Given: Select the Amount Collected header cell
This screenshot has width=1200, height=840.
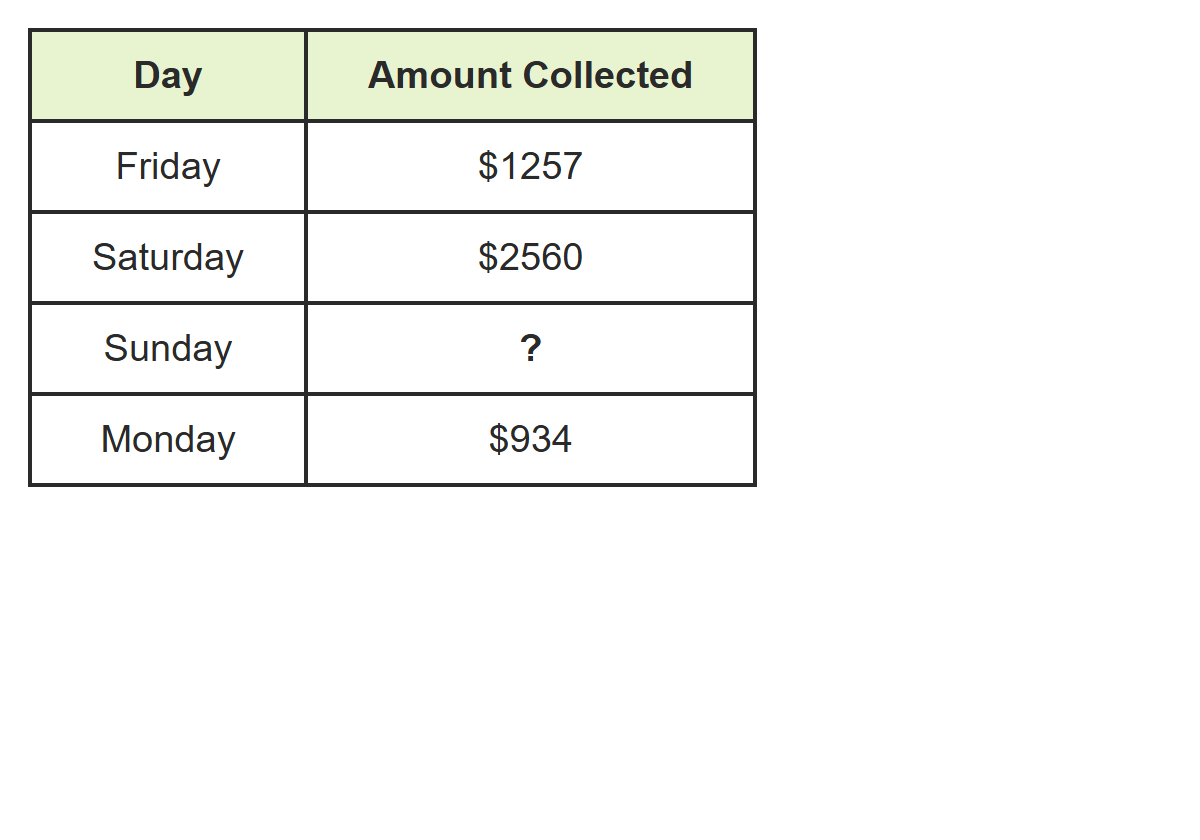Looking at the screenshot, I should pyautogui.click(x=530, y=76).
